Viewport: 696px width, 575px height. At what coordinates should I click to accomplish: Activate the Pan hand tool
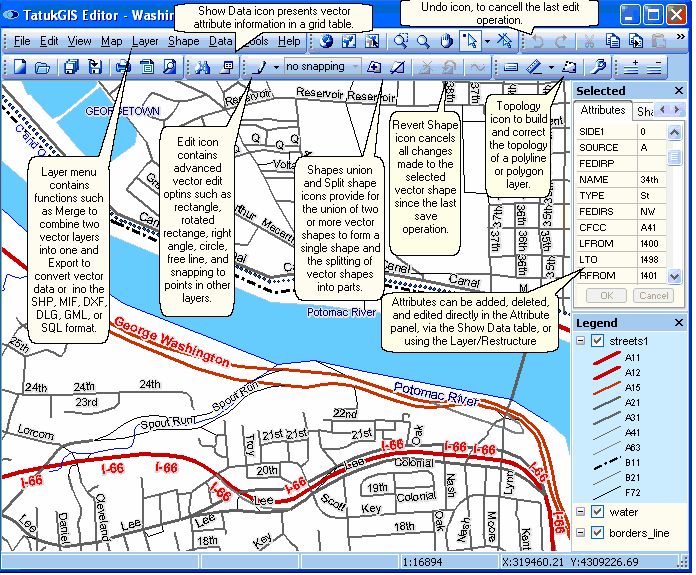coord(446,41)
